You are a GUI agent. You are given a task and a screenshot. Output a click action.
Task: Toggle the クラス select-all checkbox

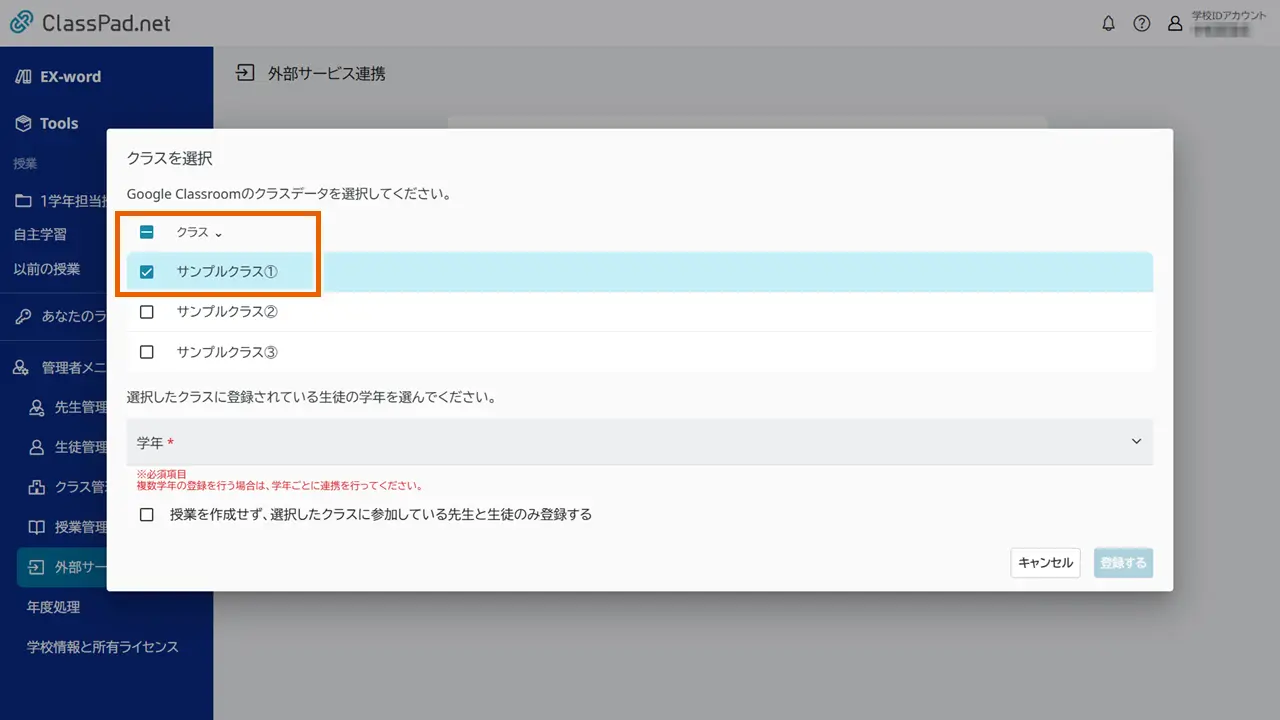(x=146, y=232)
